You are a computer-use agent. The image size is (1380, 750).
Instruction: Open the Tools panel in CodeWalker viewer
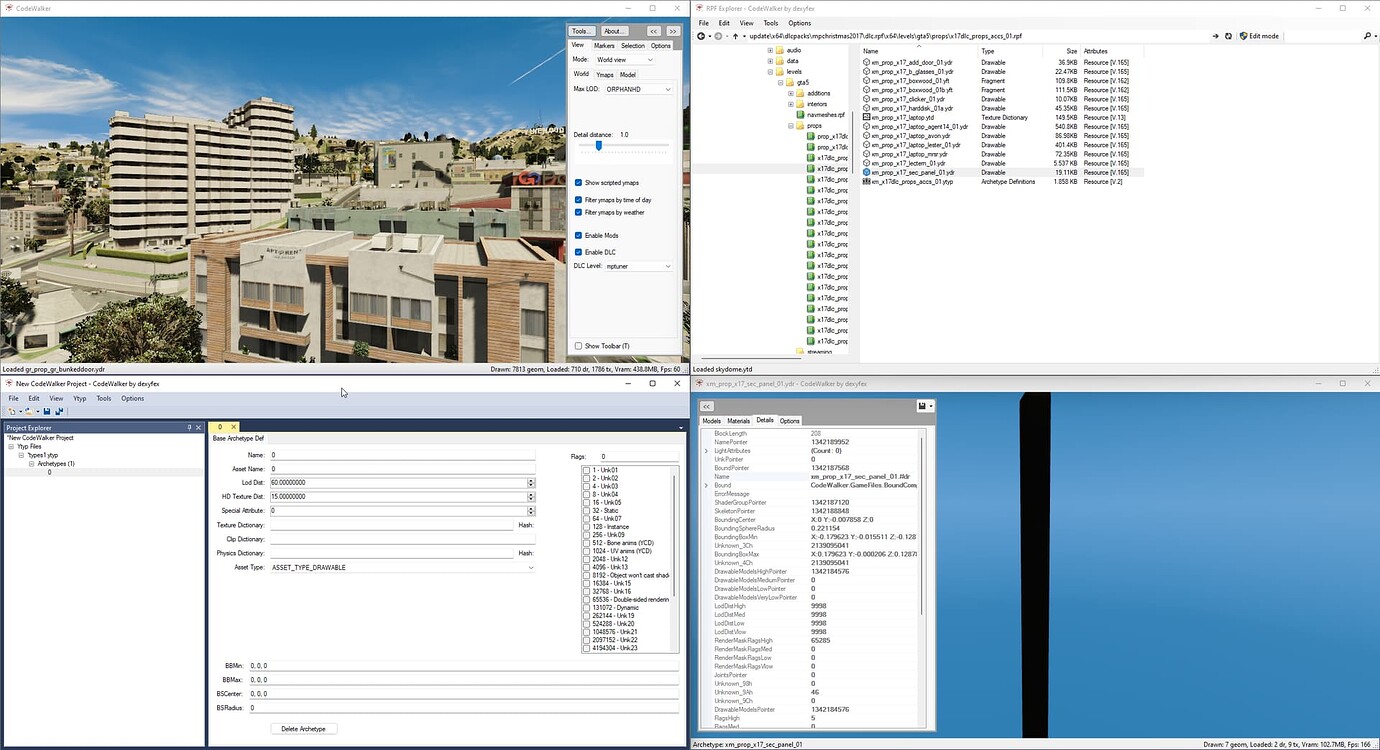580,30
